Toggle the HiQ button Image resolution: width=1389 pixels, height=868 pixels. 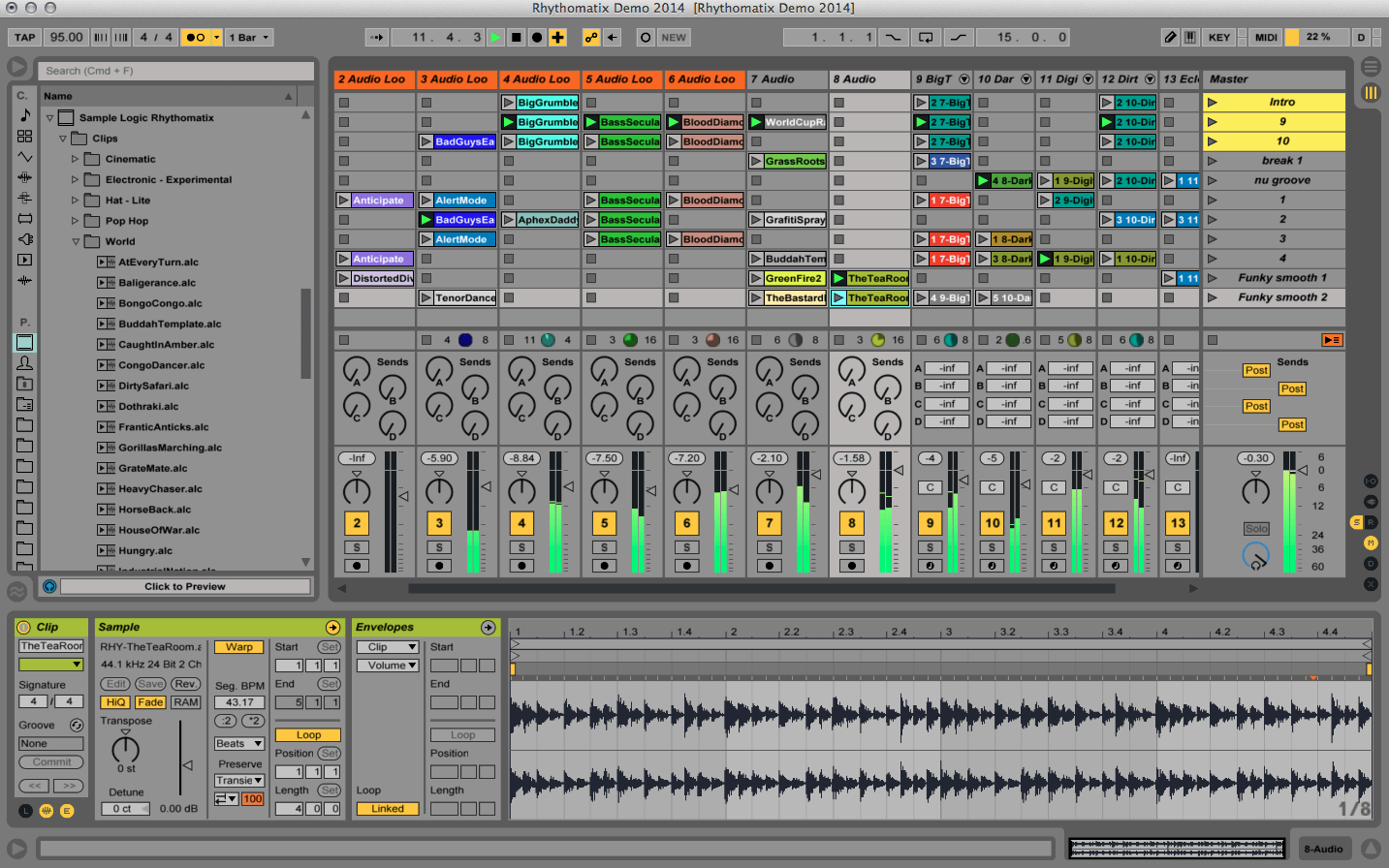(x=115, y=702)
